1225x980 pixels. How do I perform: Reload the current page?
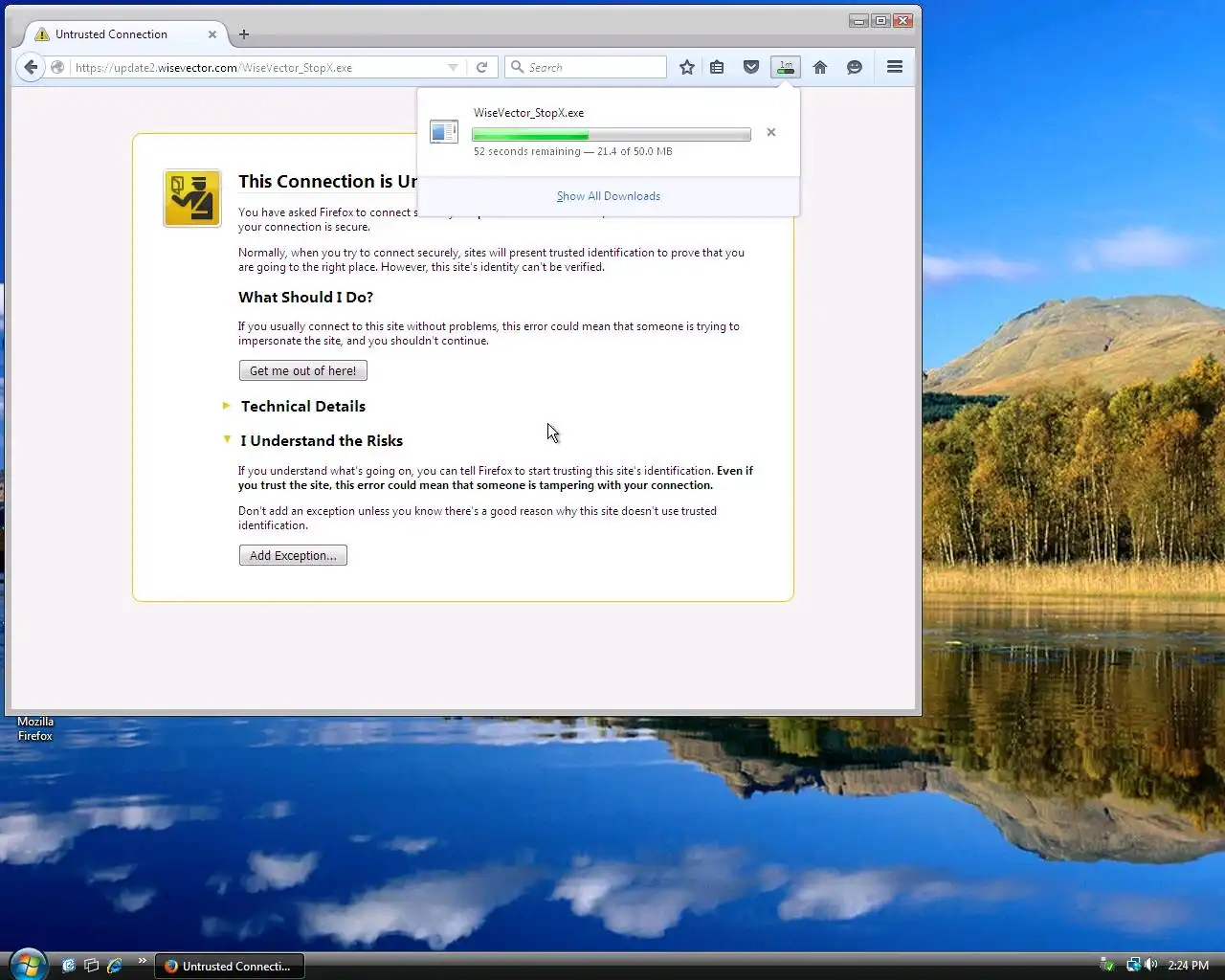coord(481,67)
